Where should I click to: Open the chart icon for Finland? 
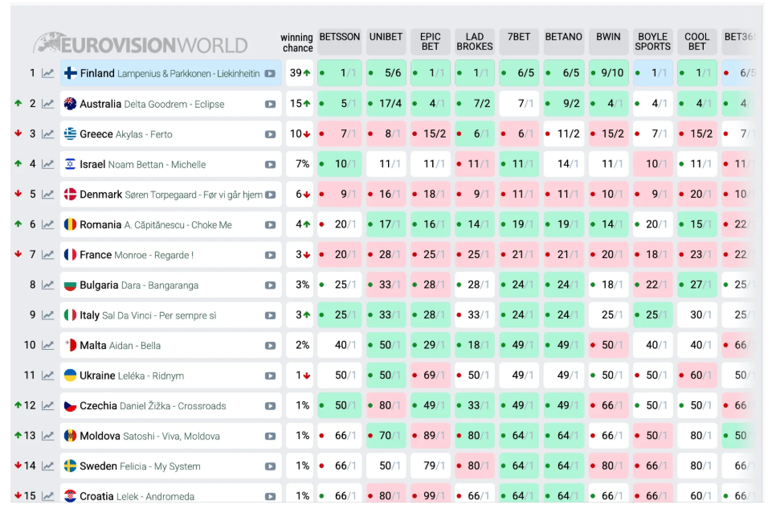48,74
